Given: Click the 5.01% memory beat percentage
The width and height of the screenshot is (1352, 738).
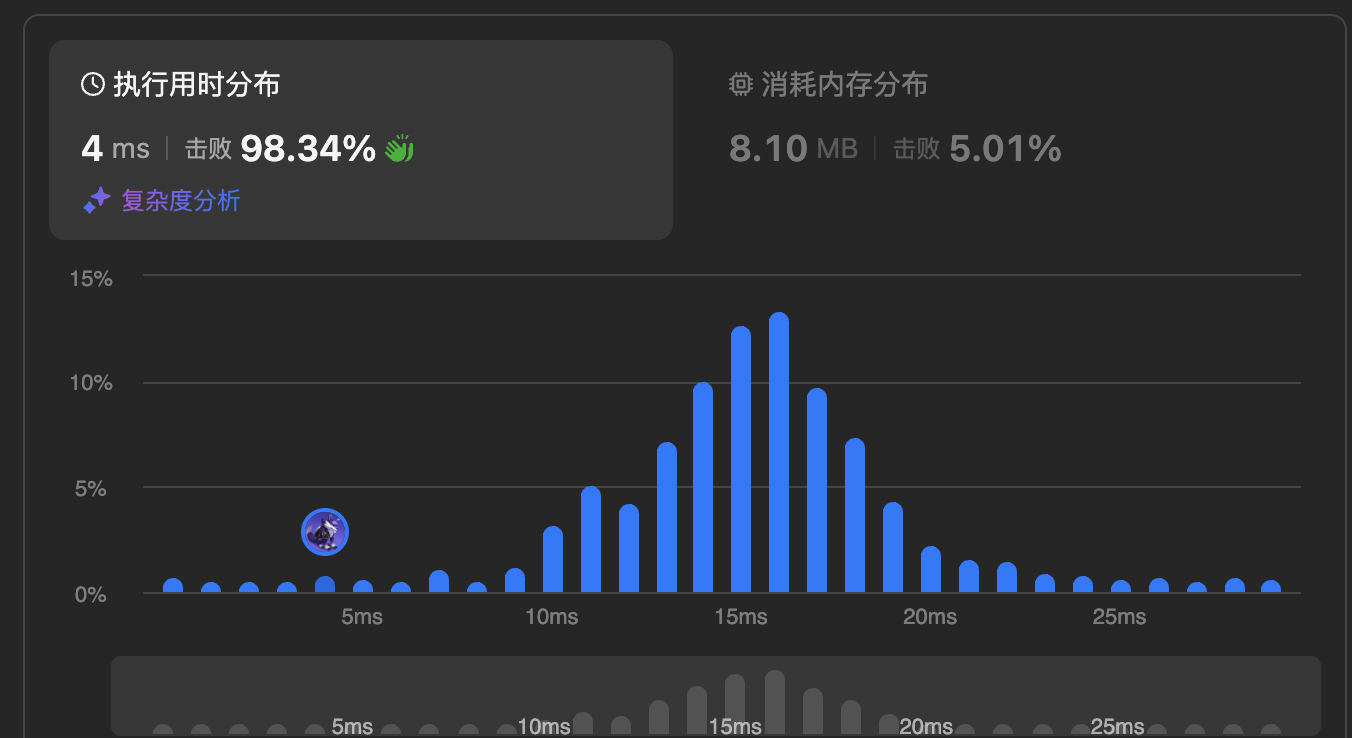Looking at the screenshot, I should (x=1004, y=149).
